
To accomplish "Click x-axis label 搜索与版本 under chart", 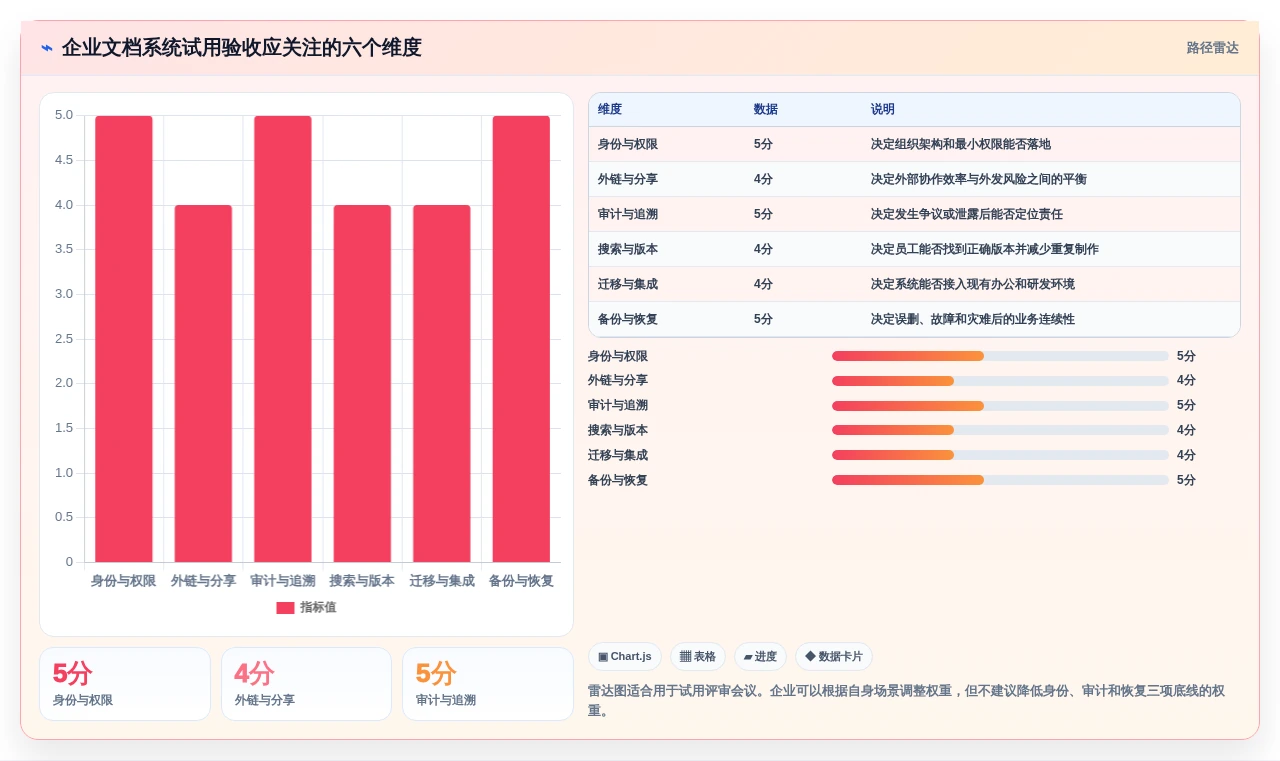I will tap(362, 581).
